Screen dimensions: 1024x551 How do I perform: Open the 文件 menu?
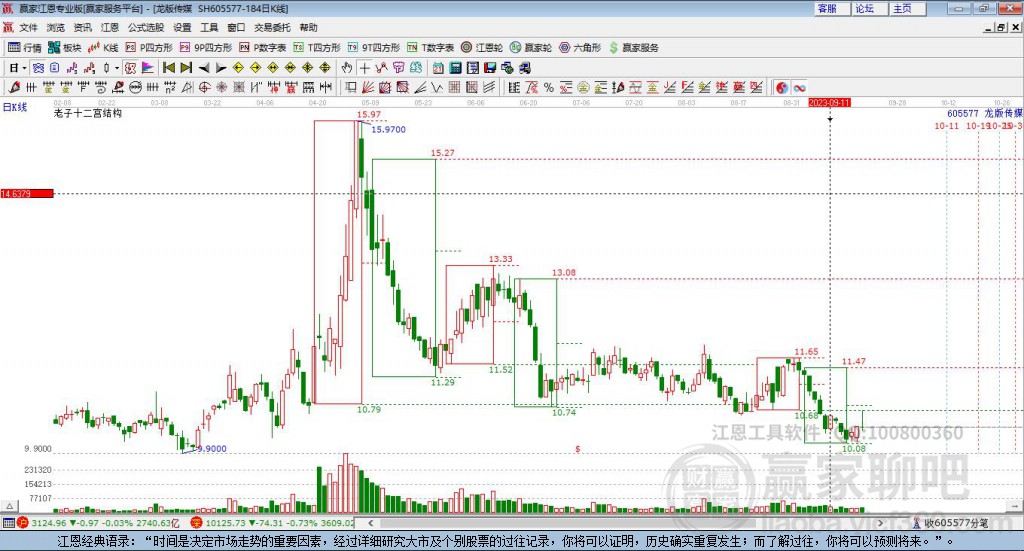29,27
